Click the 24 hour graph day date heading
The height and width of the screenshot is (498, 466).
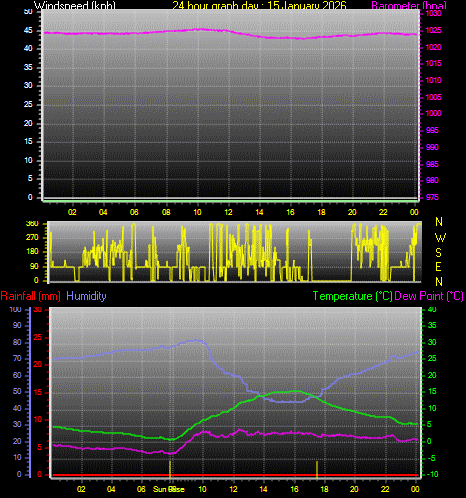(x=259, y=5)
